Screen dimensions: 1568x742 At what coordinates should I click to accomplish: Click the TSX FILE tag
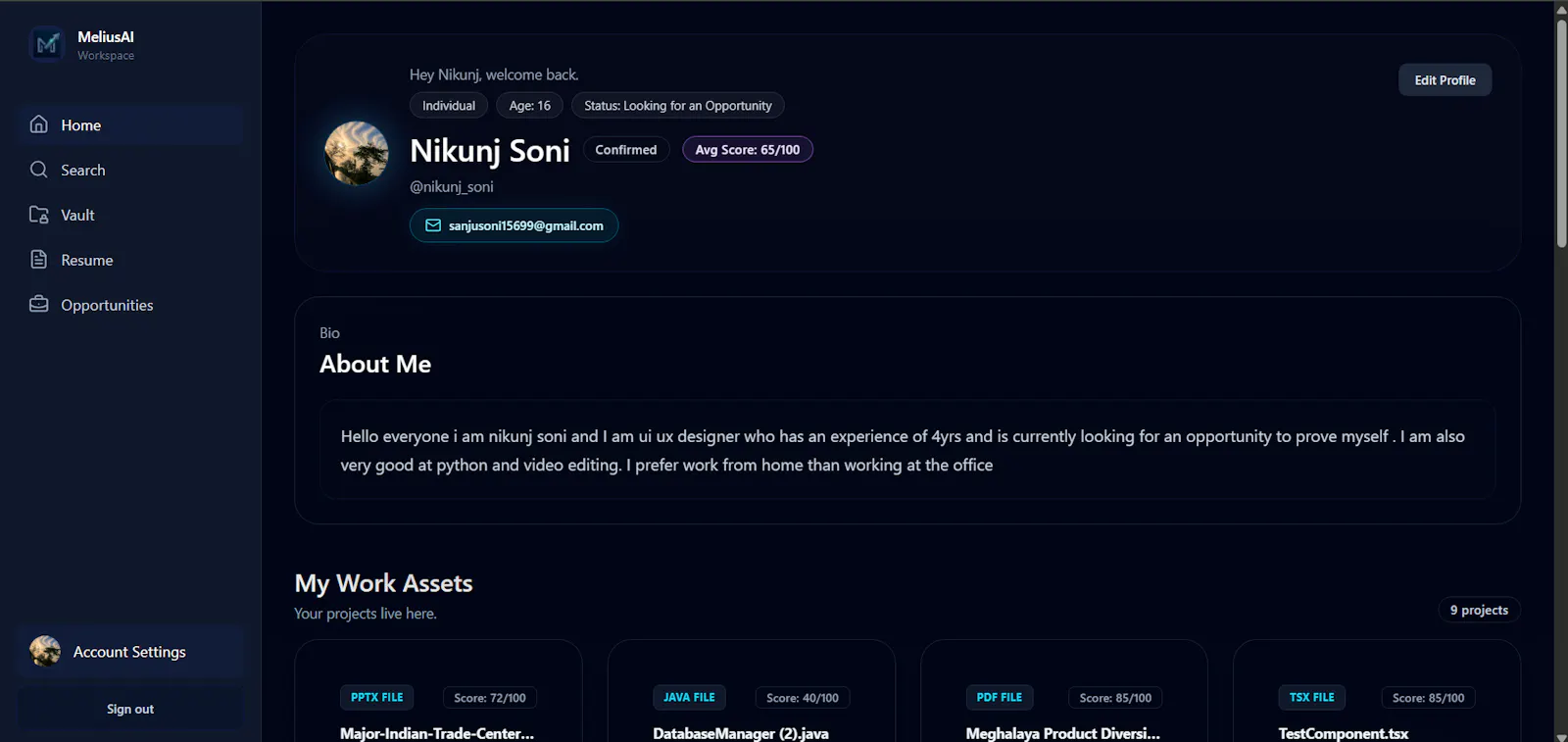pyautogui.click(x=1312, y=697)
